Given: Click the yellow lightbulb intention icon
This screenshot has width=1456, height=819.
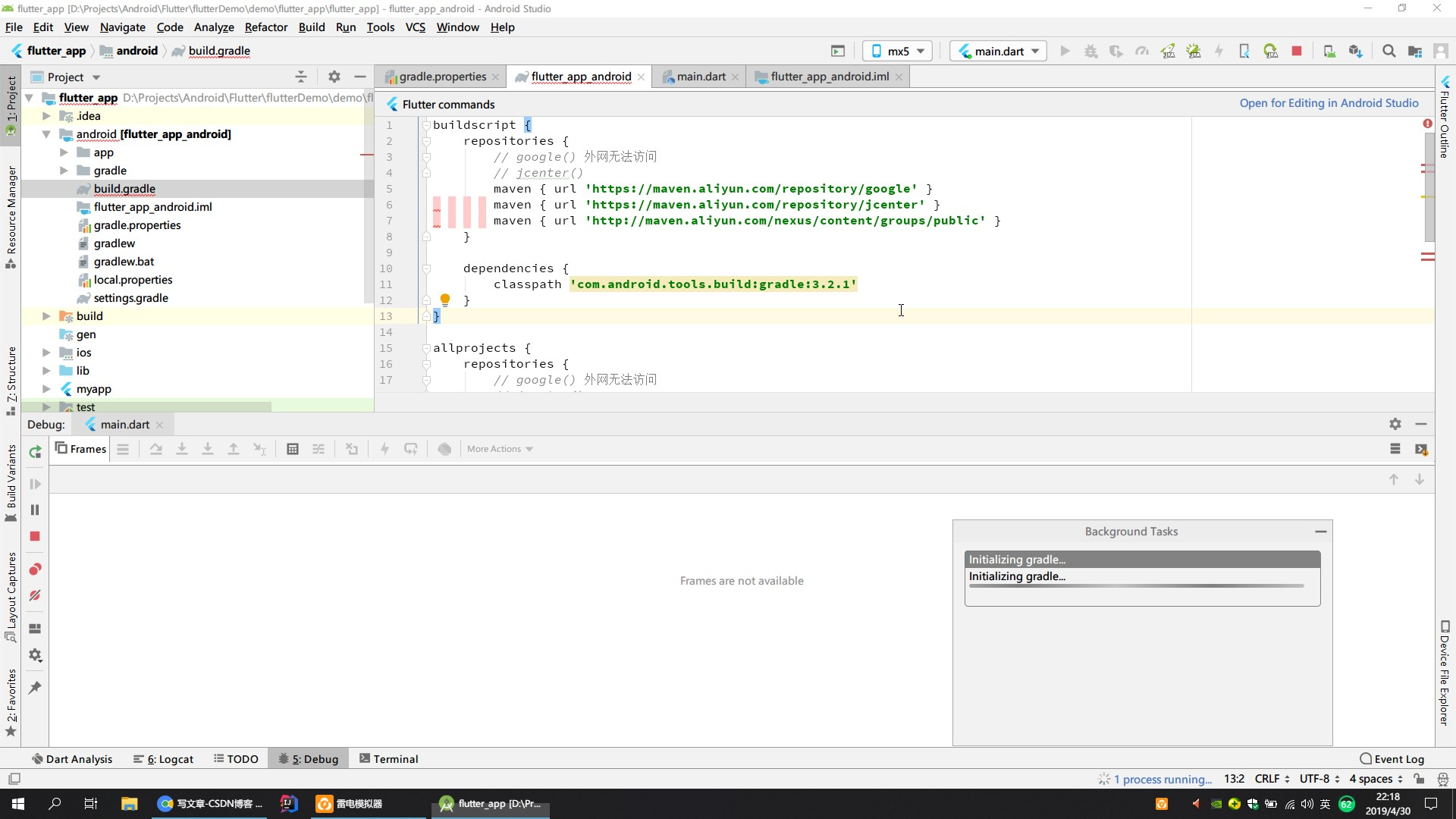Looking at the screenshot, I should (445, 300).
